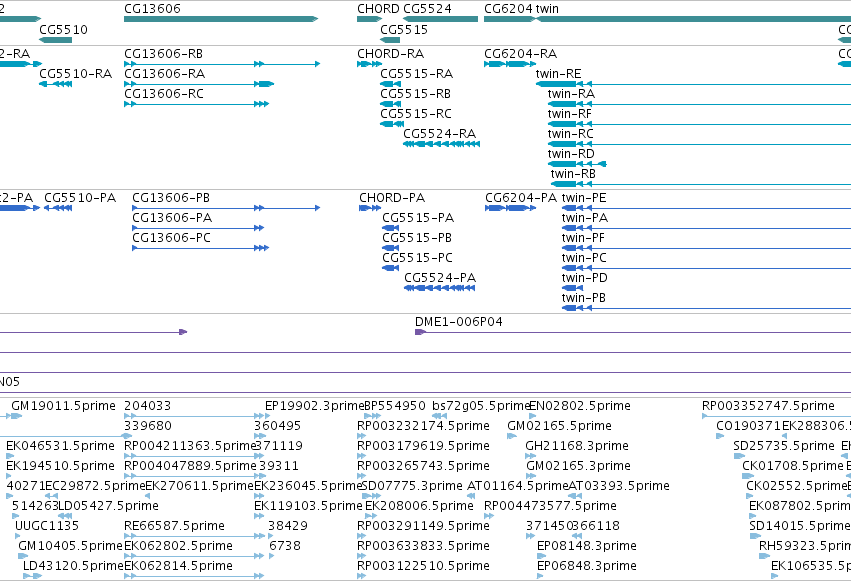
Task: Select EST RP003352747.5prime
Action: 768,406
